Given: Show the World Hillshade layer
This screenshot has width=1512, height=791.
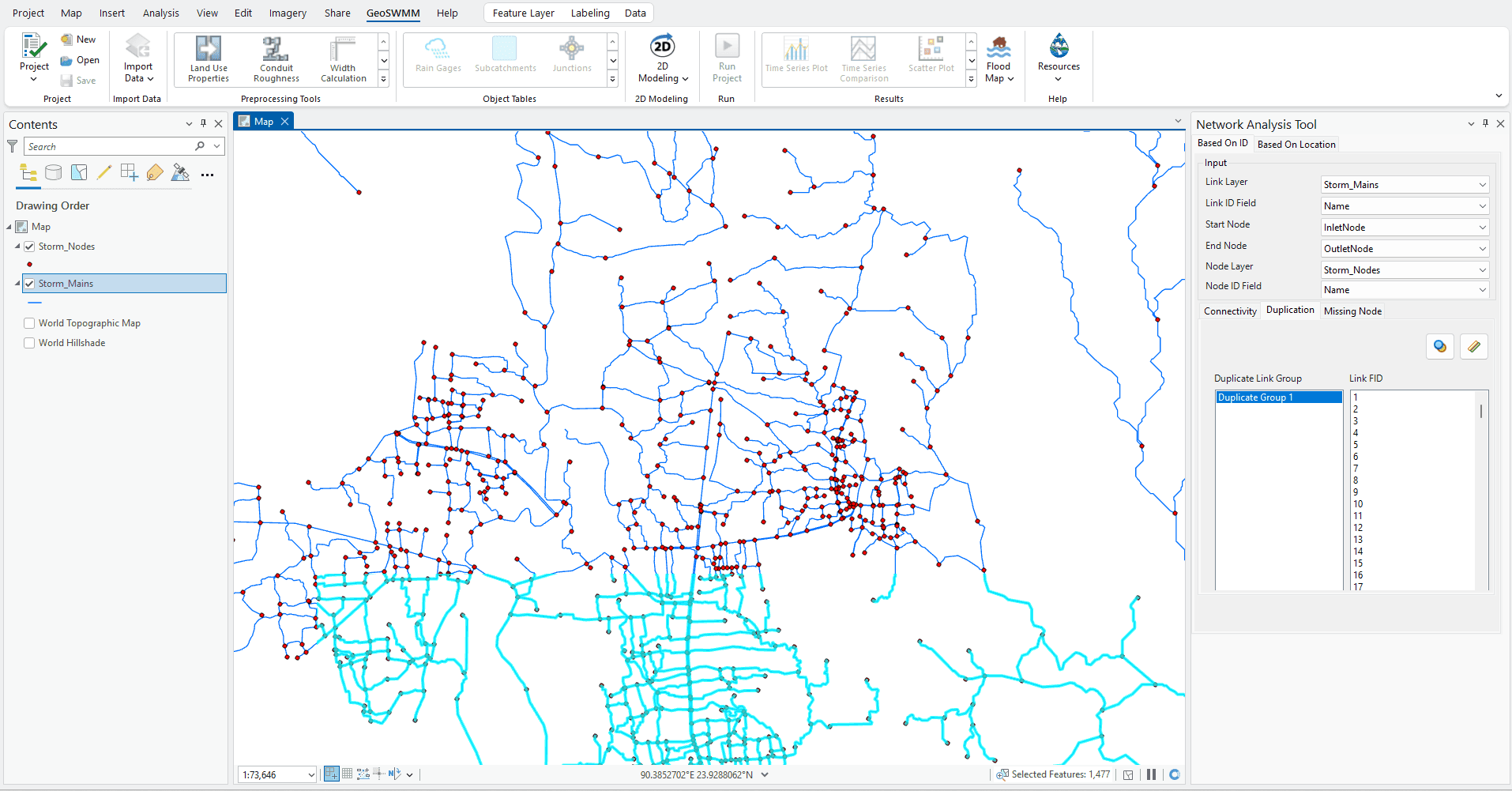Looking at the screenshot, I should point(29,342).
